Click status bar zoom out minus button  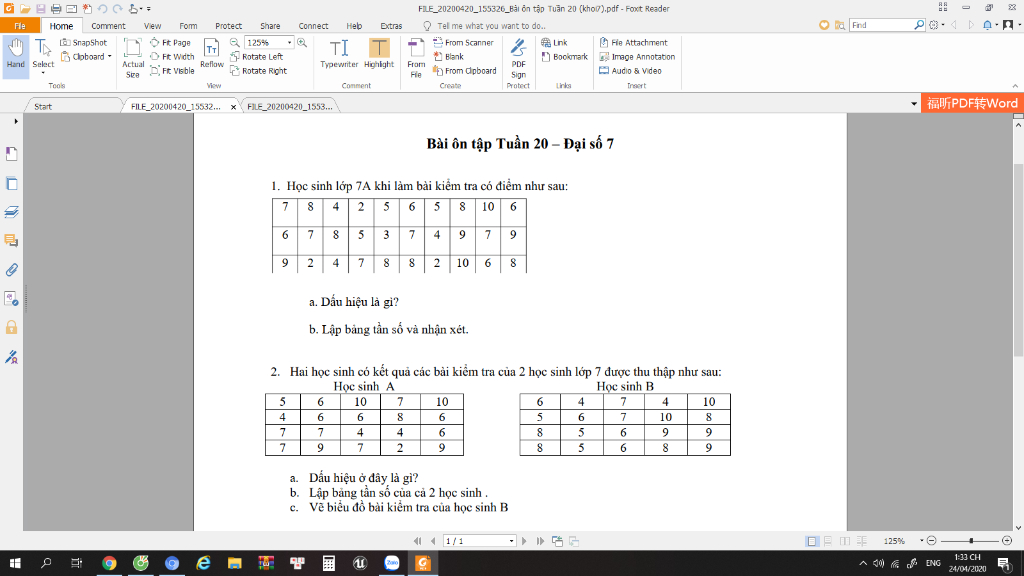pos(932,541)
